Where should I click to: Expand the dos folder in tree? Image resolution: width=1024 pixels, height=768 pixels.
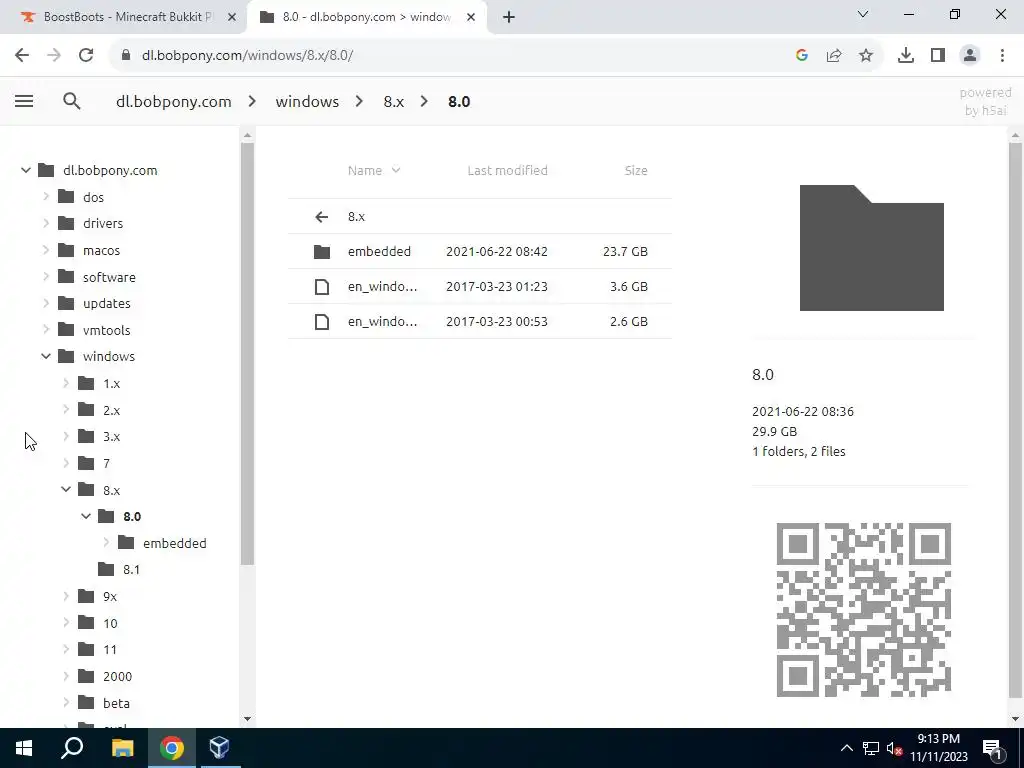point(46,197)
